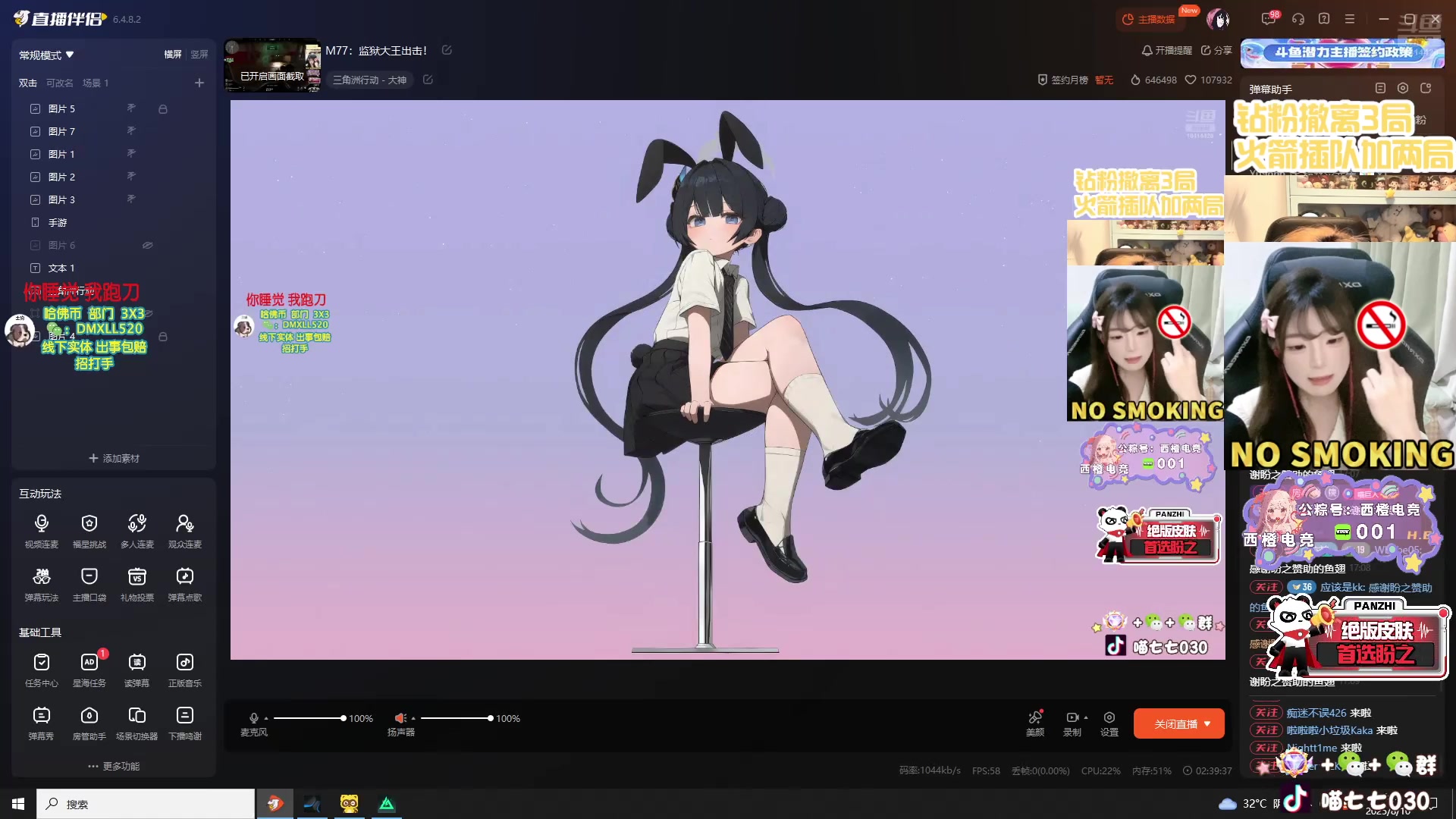Viewport: 1456px width, 819px height.
Task: Toggle pin on 图片 2 source
Action: pyautogui.click(x=131, y=177)
